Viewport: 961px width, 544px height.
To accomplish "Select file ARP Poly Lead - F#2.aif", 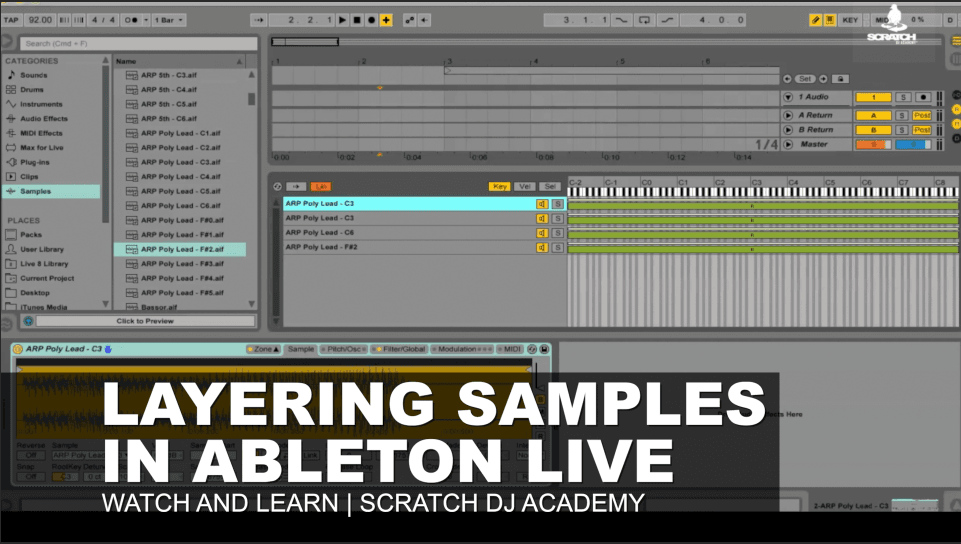I will click(x=182, y=249).
